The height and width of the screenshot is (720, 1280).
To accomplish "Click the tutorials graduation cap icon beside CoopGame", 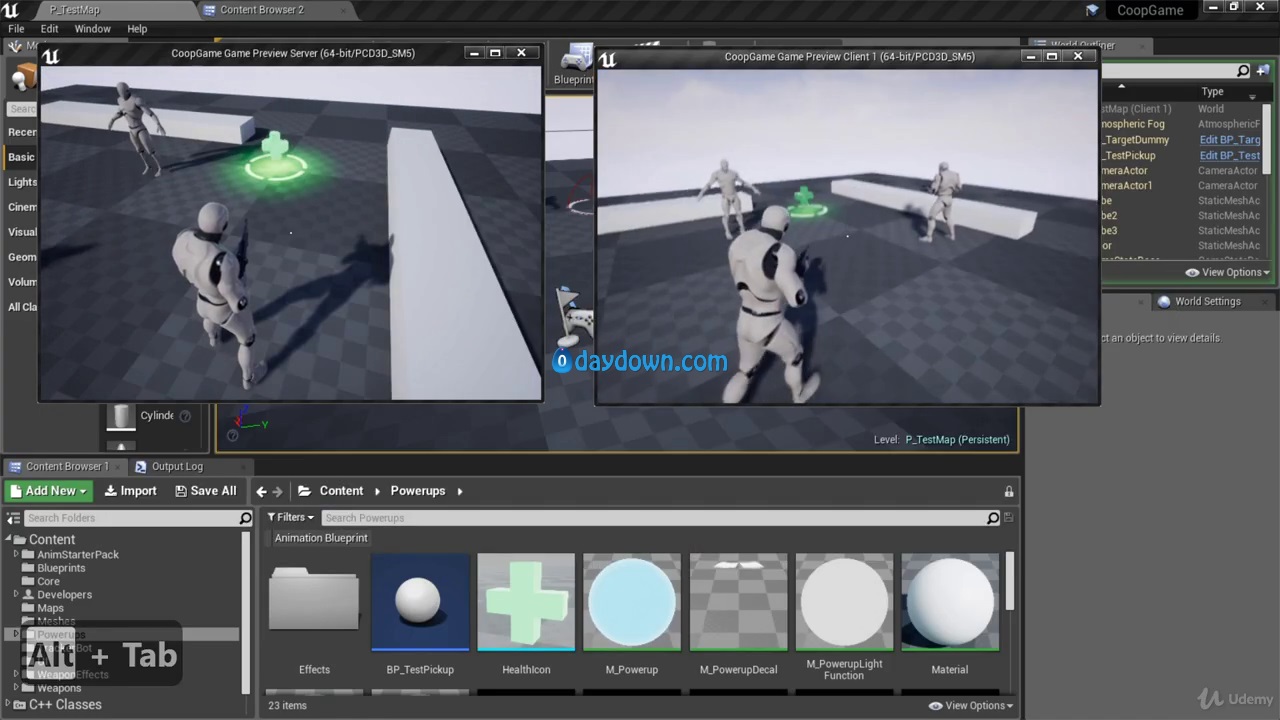I will pos(1092,10).
